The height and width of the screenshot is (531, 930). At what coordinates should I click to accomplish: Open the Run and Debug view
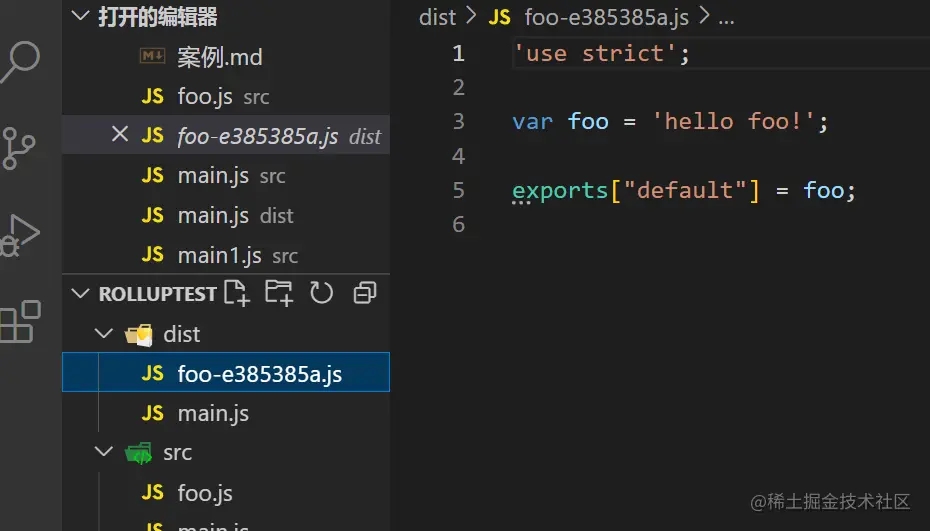[19, 236]
